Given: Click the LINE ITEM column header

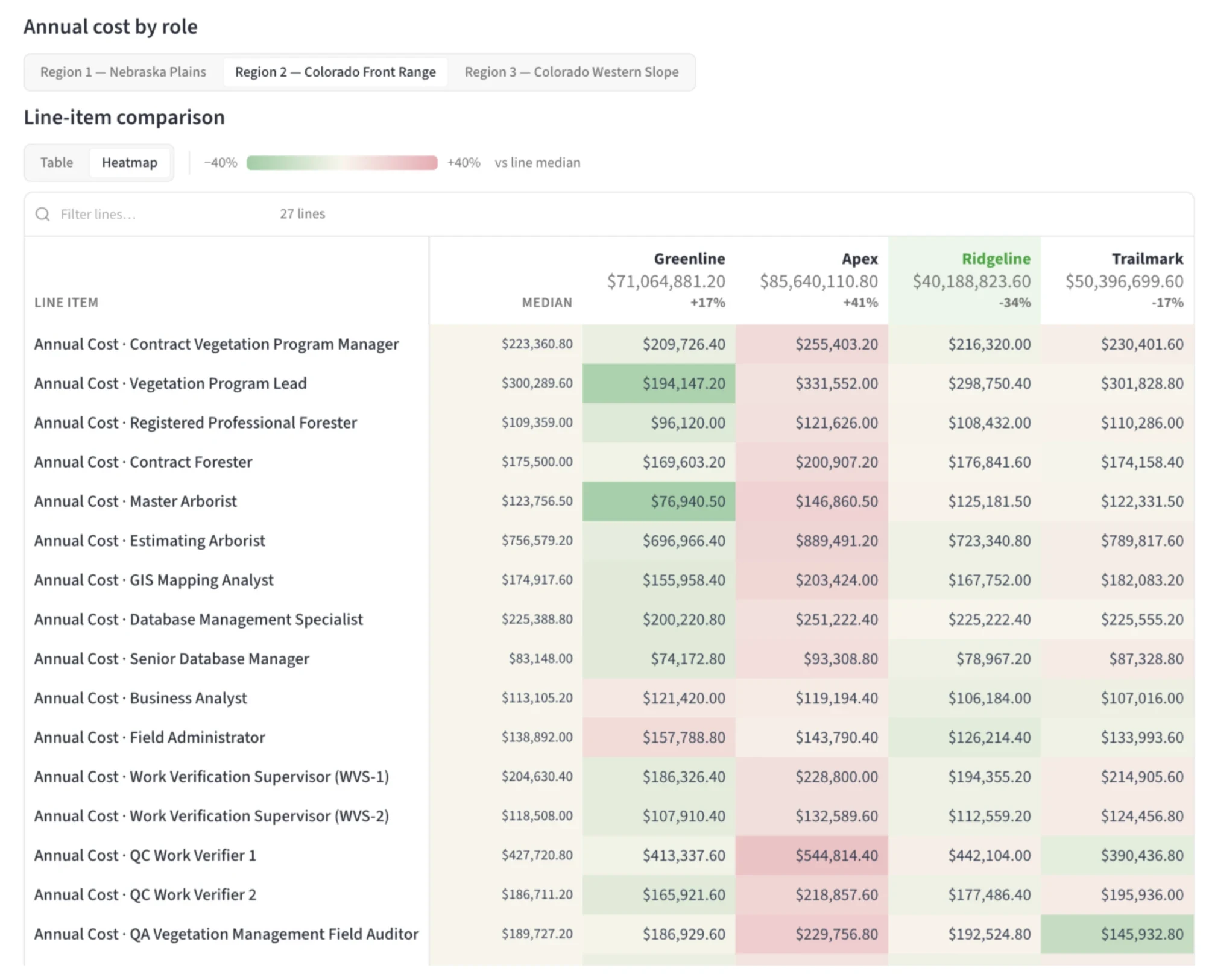Looking at the screenshot, I should pos(66,303).
